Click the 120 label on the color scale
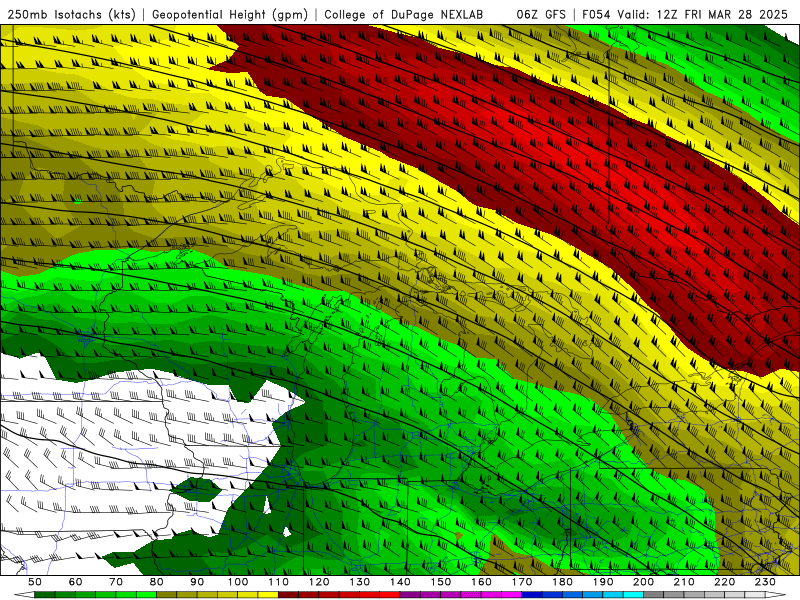The height and width of the screenshot is (600, 800). (319, 582)
